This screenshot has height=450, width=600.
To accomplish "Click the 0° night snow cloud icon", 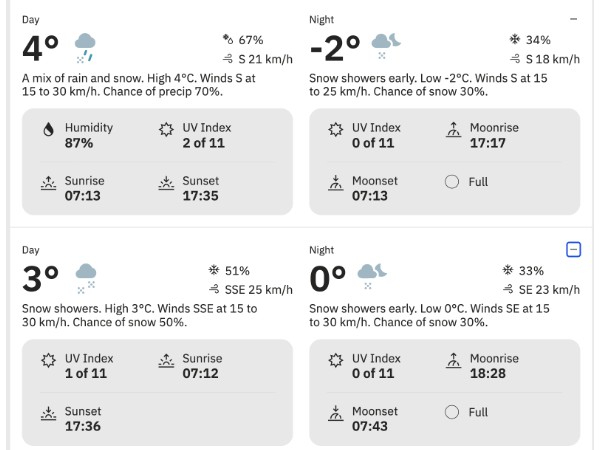I will click(x=372, y=276).
